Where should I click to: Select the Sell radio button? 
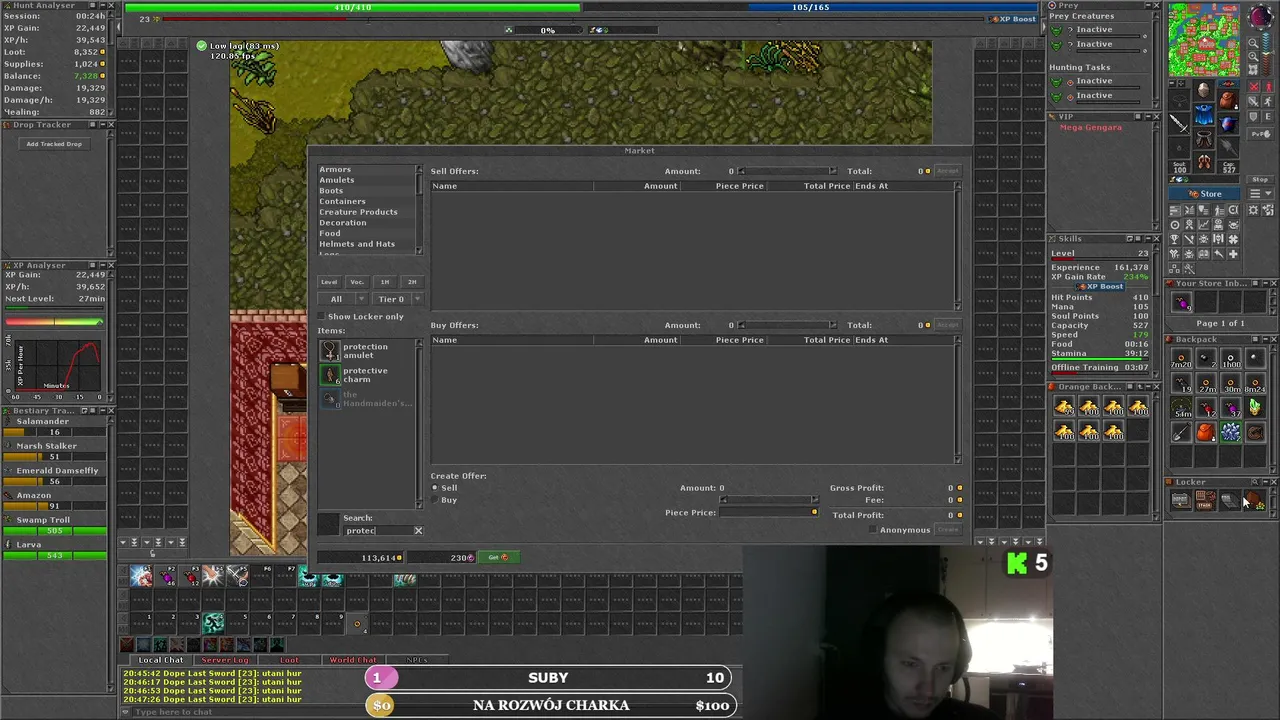point(435,488)
